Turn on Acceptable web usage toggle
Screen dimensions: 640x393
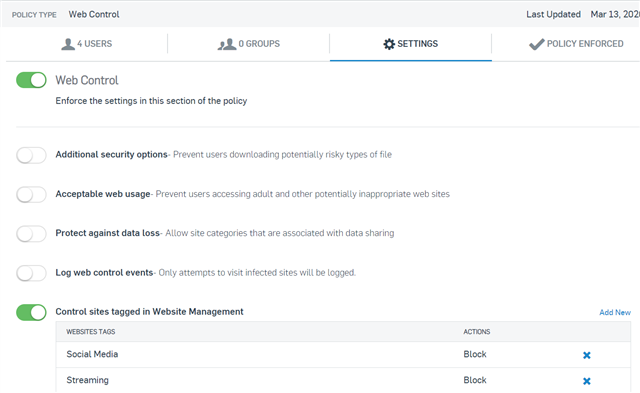(31, 195)
